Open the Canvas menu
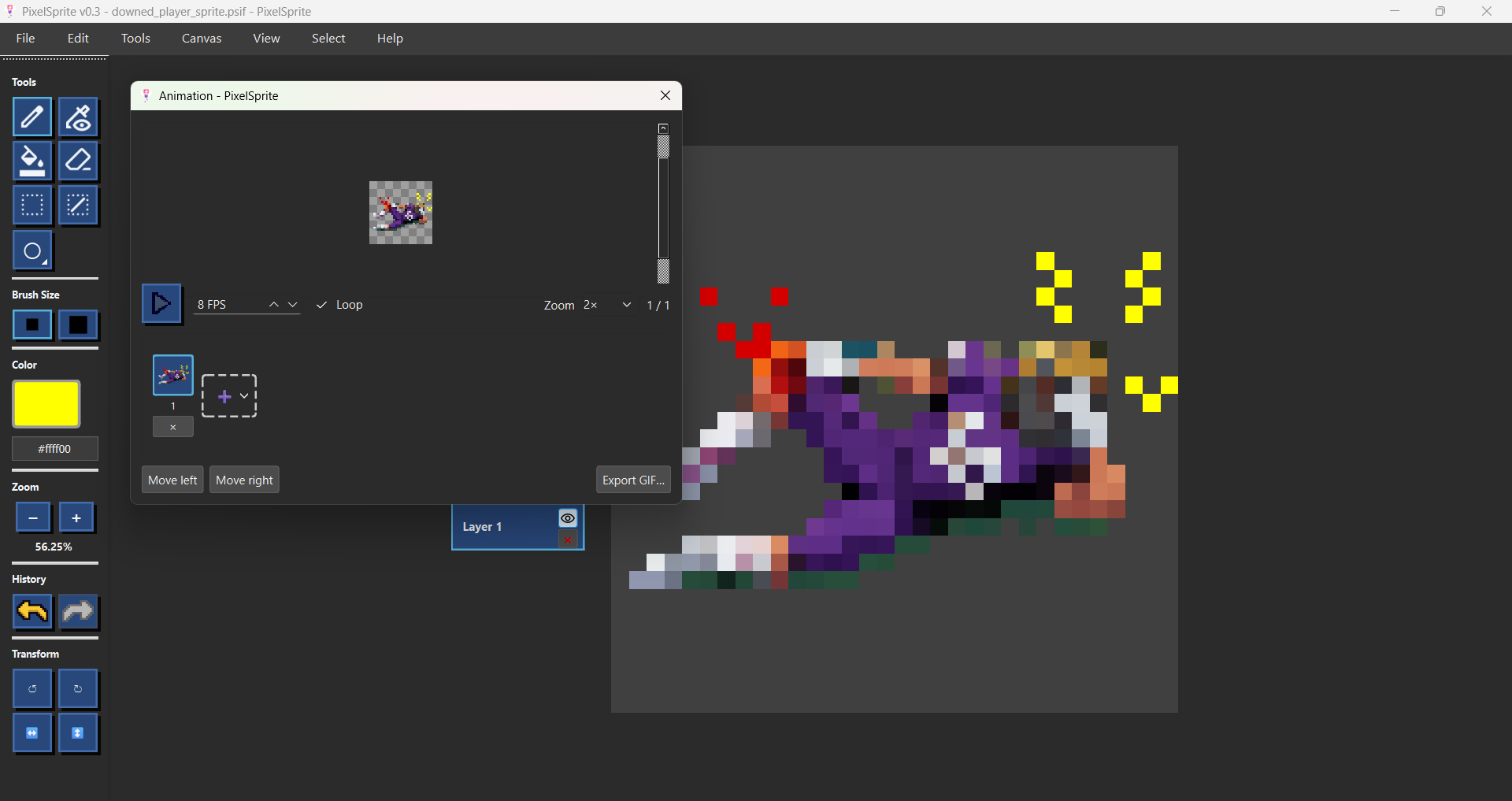 [x=202, y=38]
